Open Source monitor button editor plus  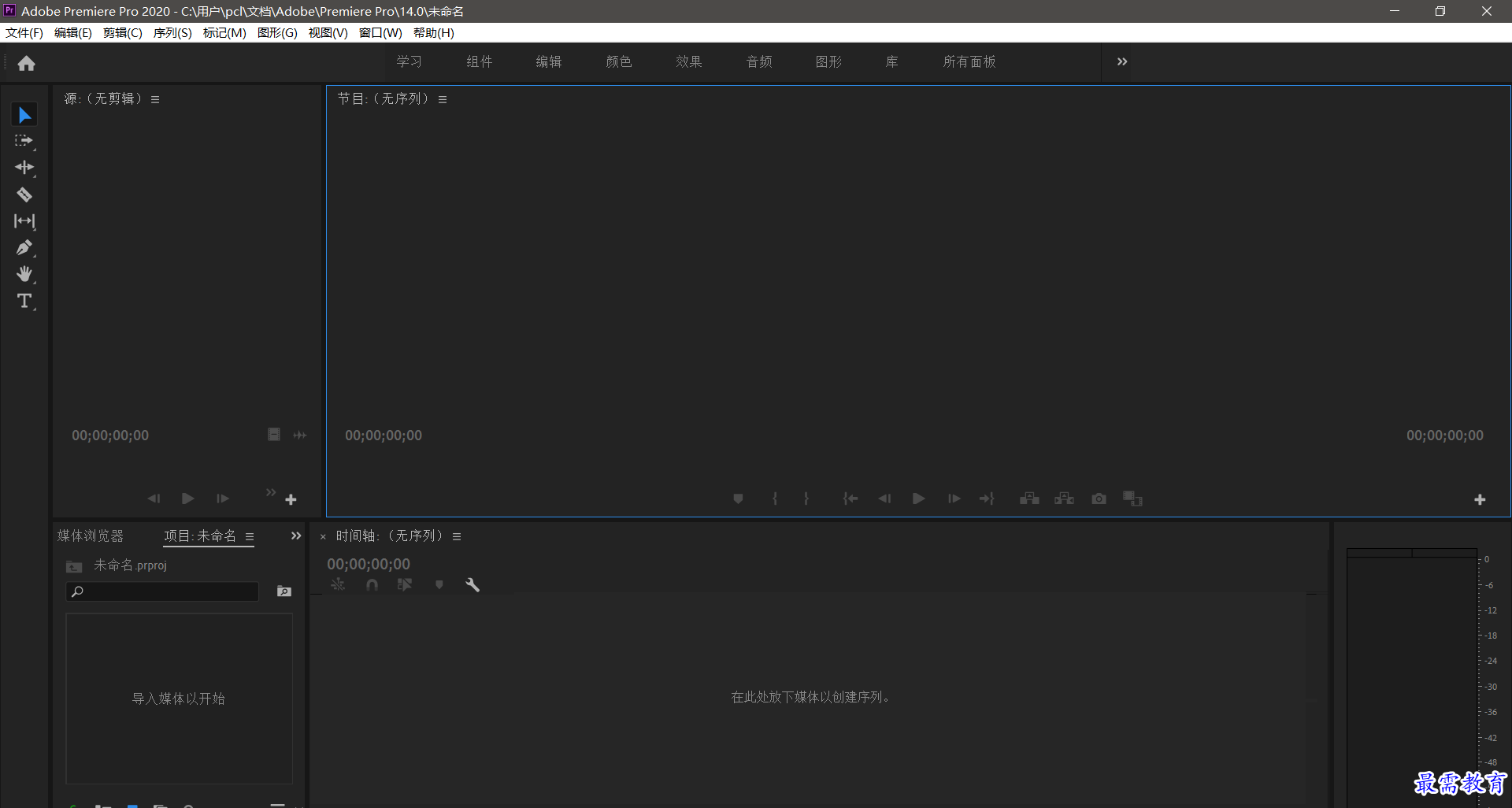(x=291, y=500)
